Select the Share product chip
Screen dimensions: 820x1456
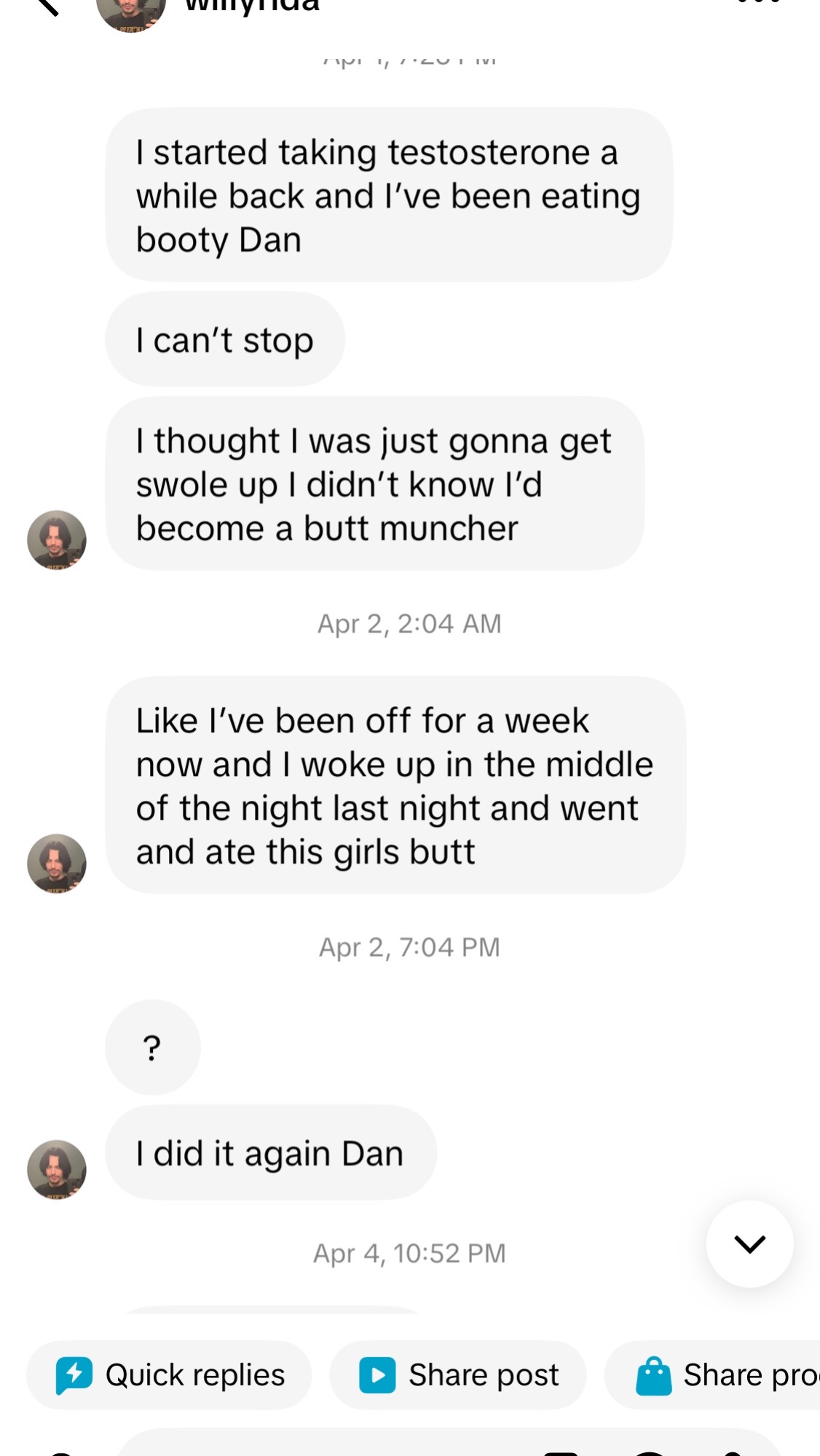[x=713, y=1375]
